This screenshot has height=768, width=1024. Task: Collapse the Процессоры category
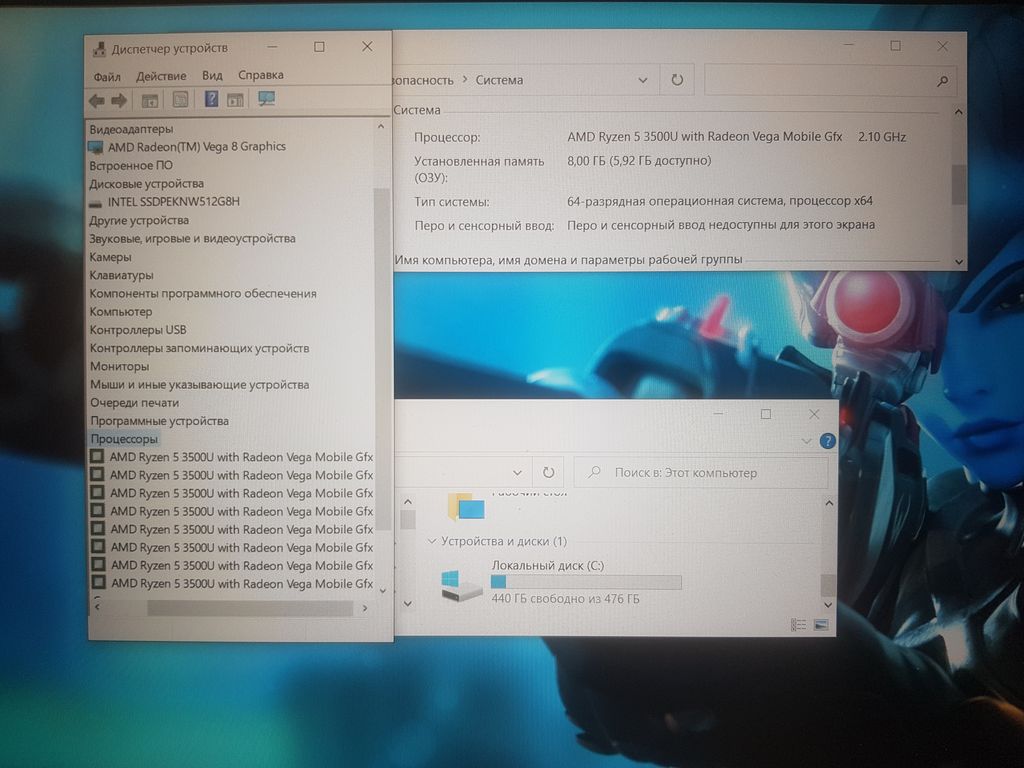(x=124, y=439)
